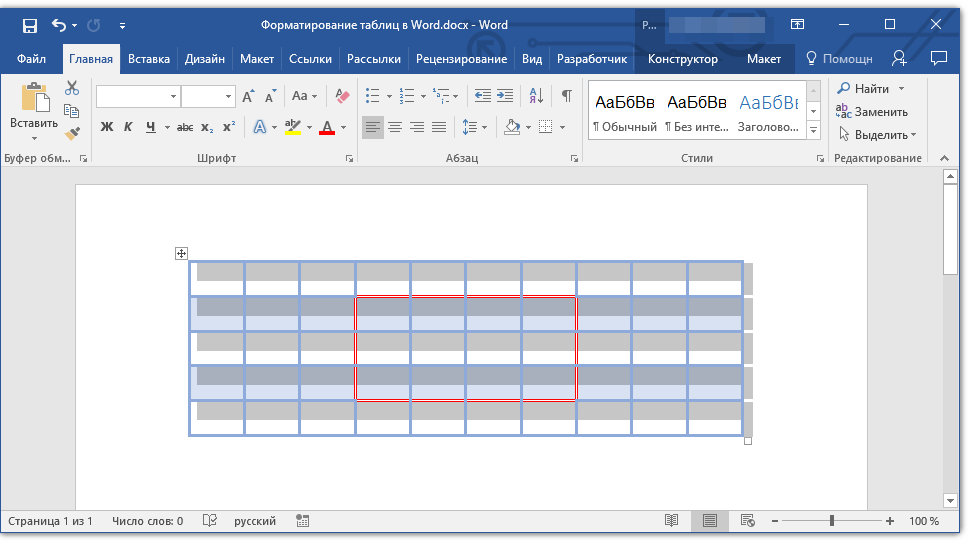
Task: Click the Cut scissors icon
Action: 72,89
